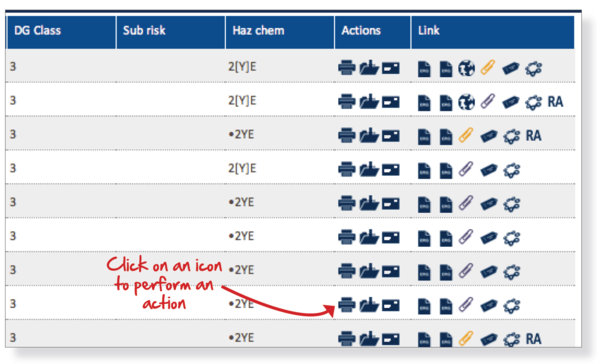Click the molecule icon in the second row
The height and width of the screenshot is (364, 597).
click(x=533, y=103)
